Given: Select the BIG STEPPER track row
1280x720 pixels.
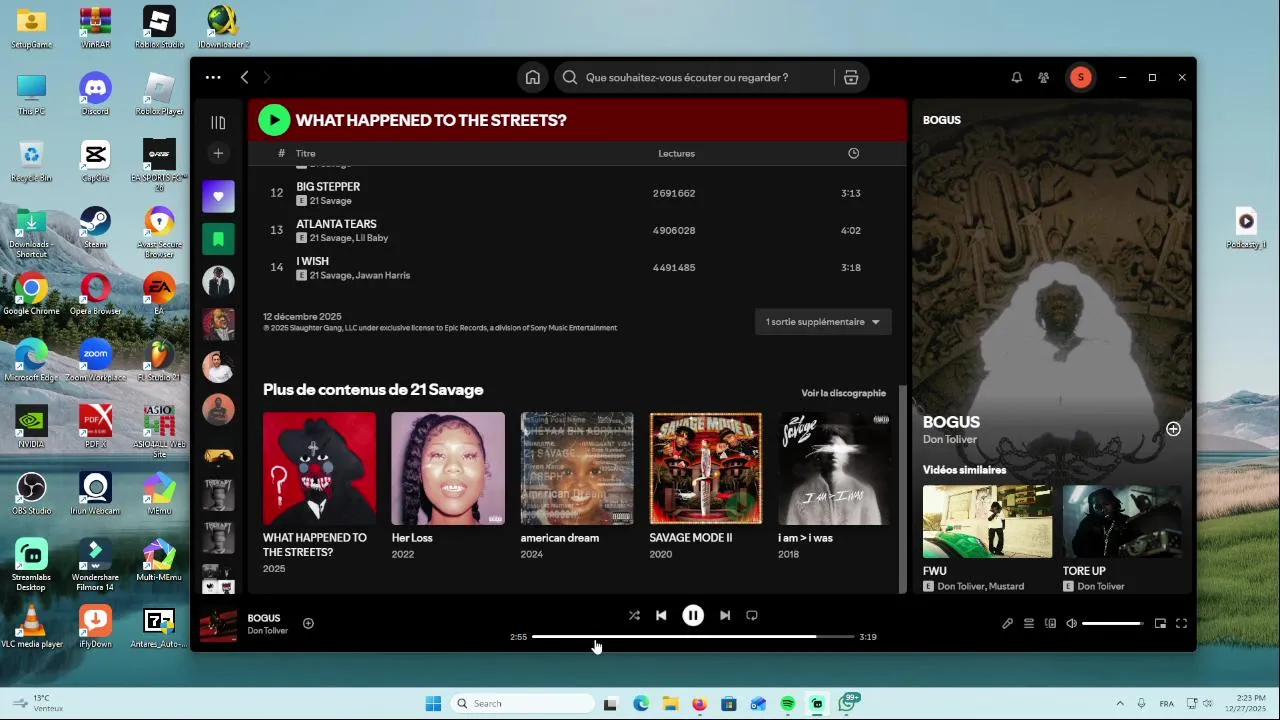Looking at the screenshot, I should pyautogui.click(x=577, y=193).
